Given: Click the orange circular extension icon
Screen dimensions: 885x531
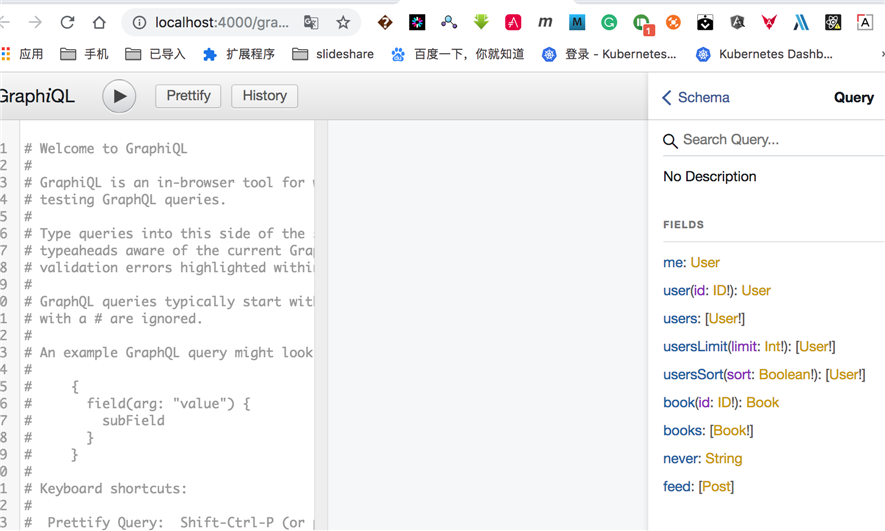Looking at the screenshot, I should point(673,23).
